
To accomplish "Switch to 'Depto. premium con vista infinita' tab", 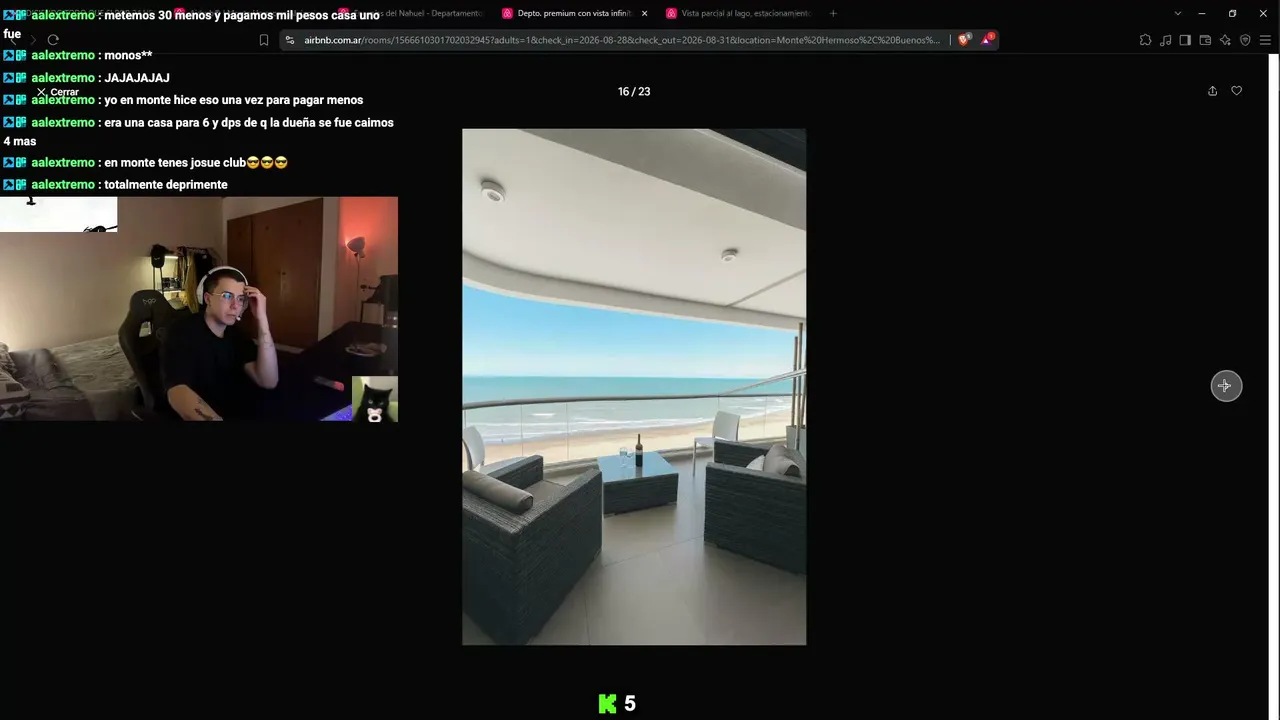I will click(x=573, y=13).
